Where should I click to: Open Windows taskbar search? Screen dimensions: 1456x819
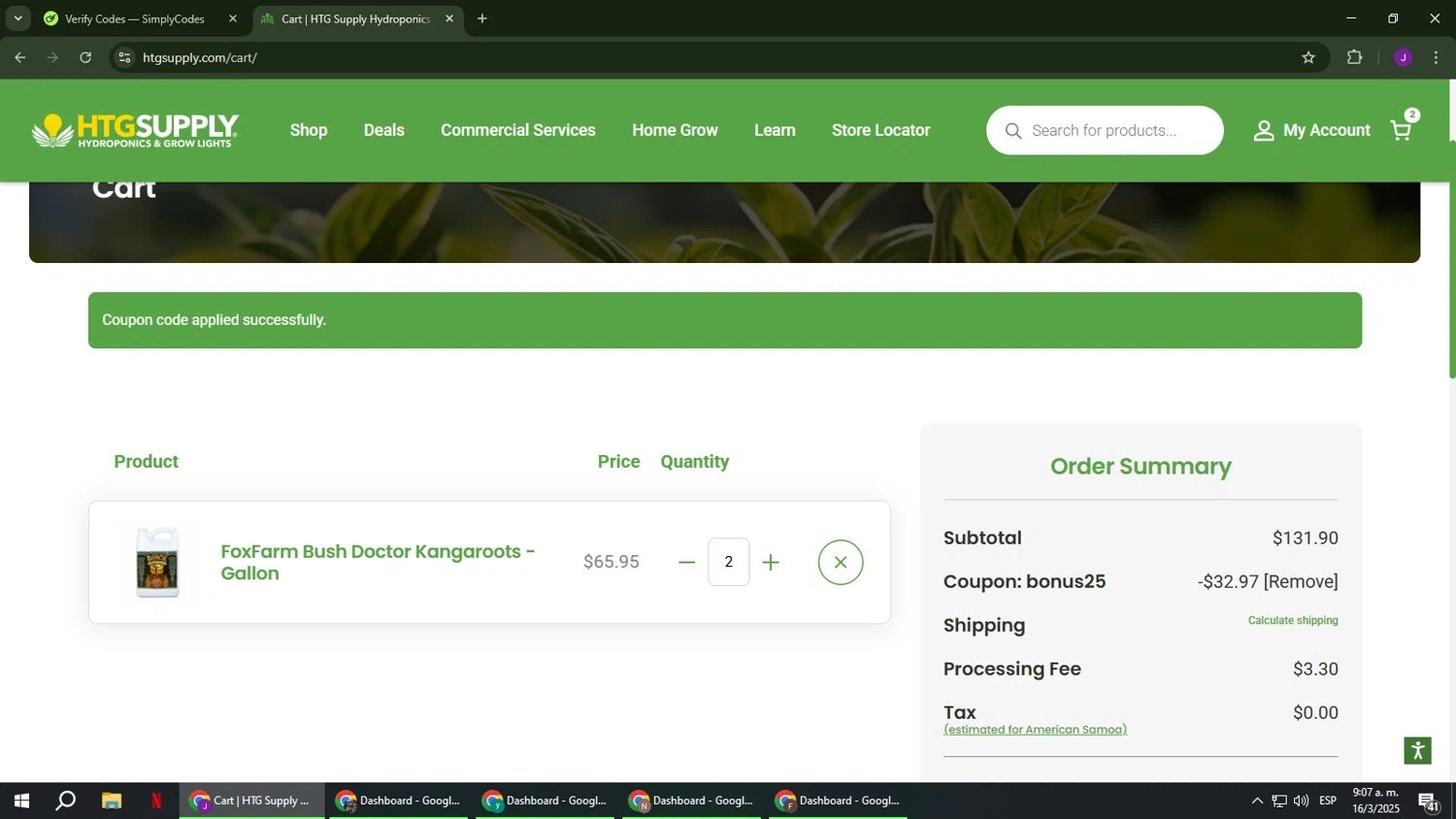click(x=65, y=801)
